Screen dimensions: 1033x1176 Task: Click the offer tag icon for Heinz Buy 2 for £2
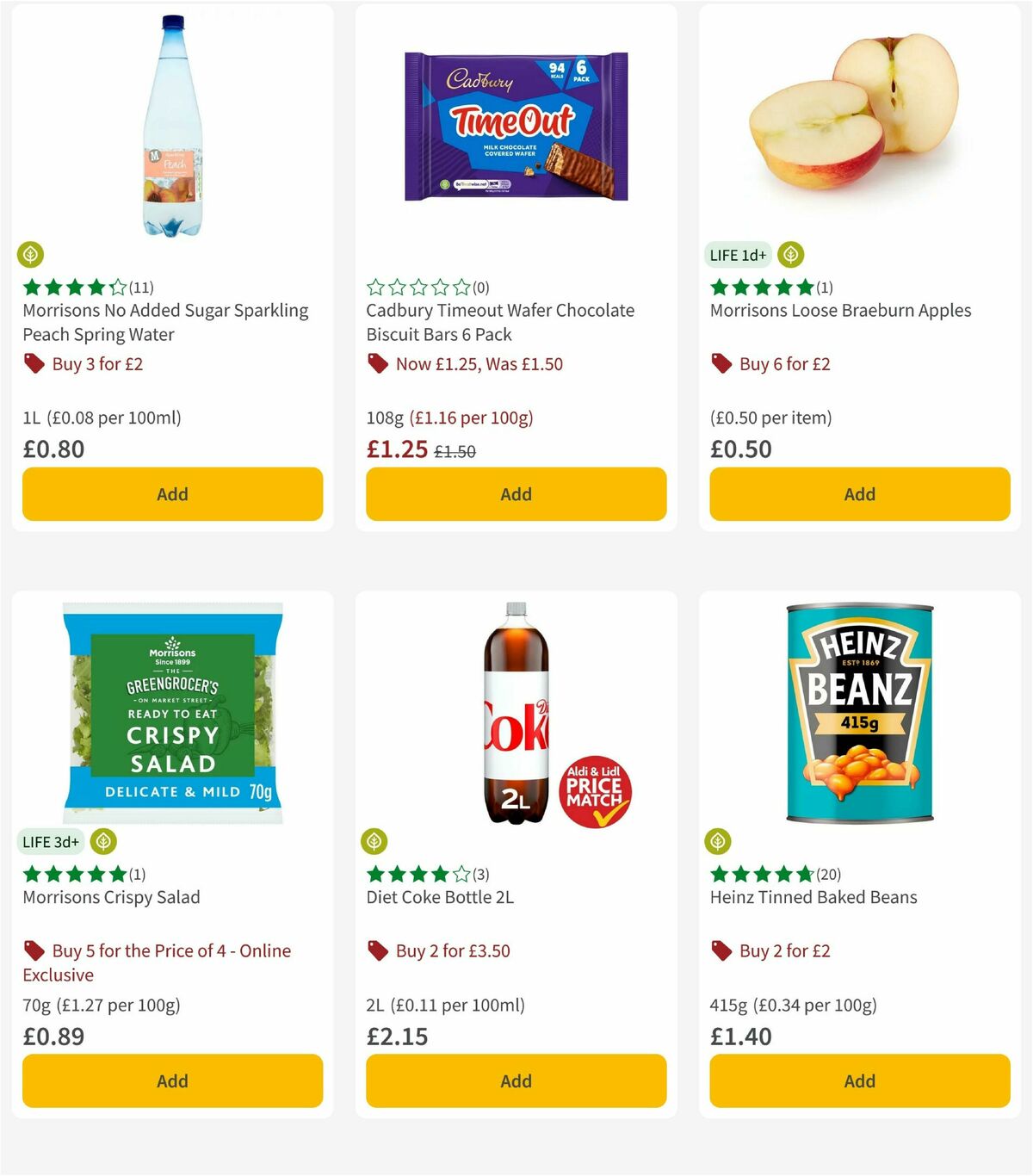(x=721, y=950)
